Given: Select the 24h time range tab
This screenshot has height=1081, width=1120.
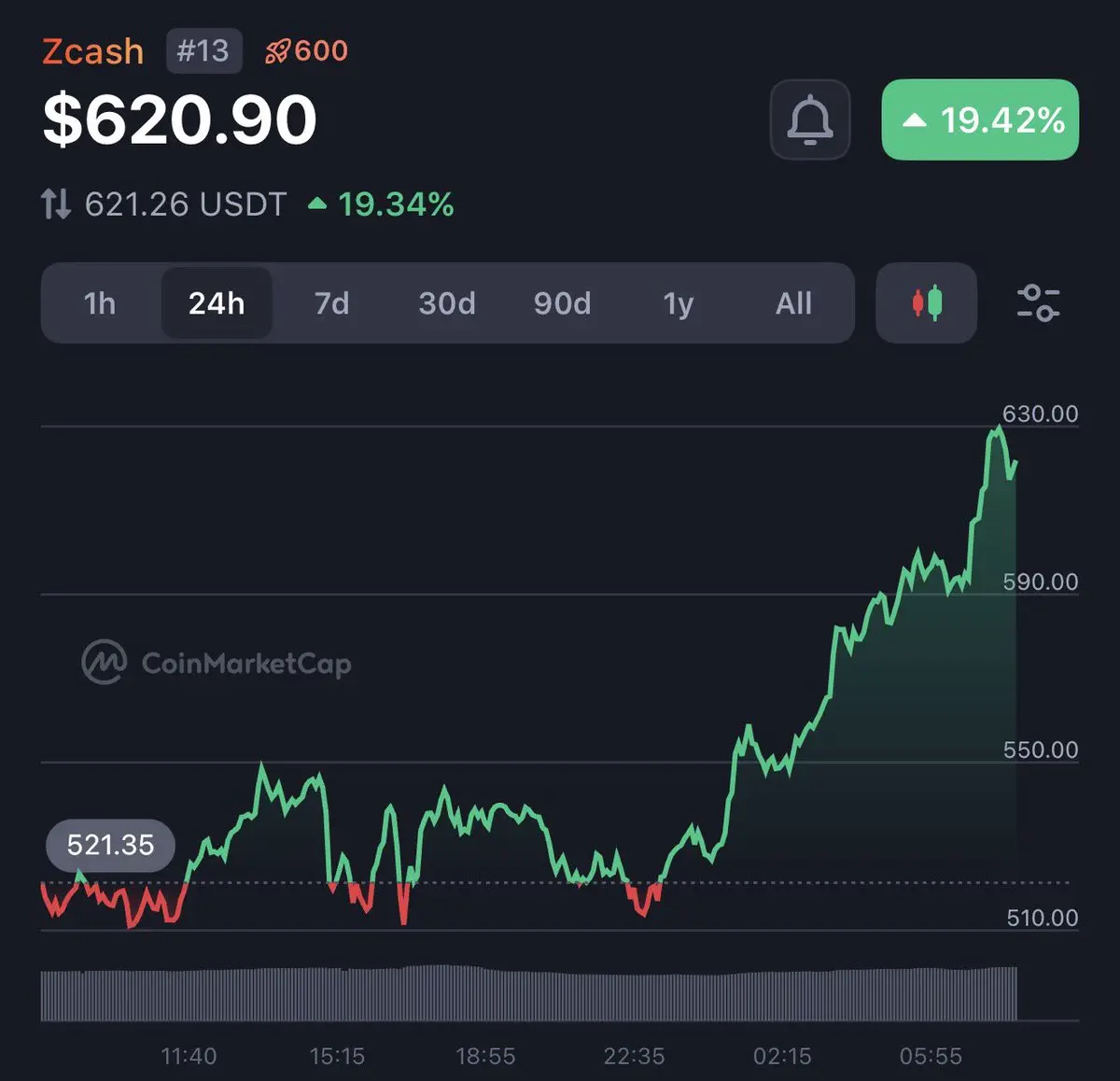Looking at the screenshot, I should (x=217, y=303).
